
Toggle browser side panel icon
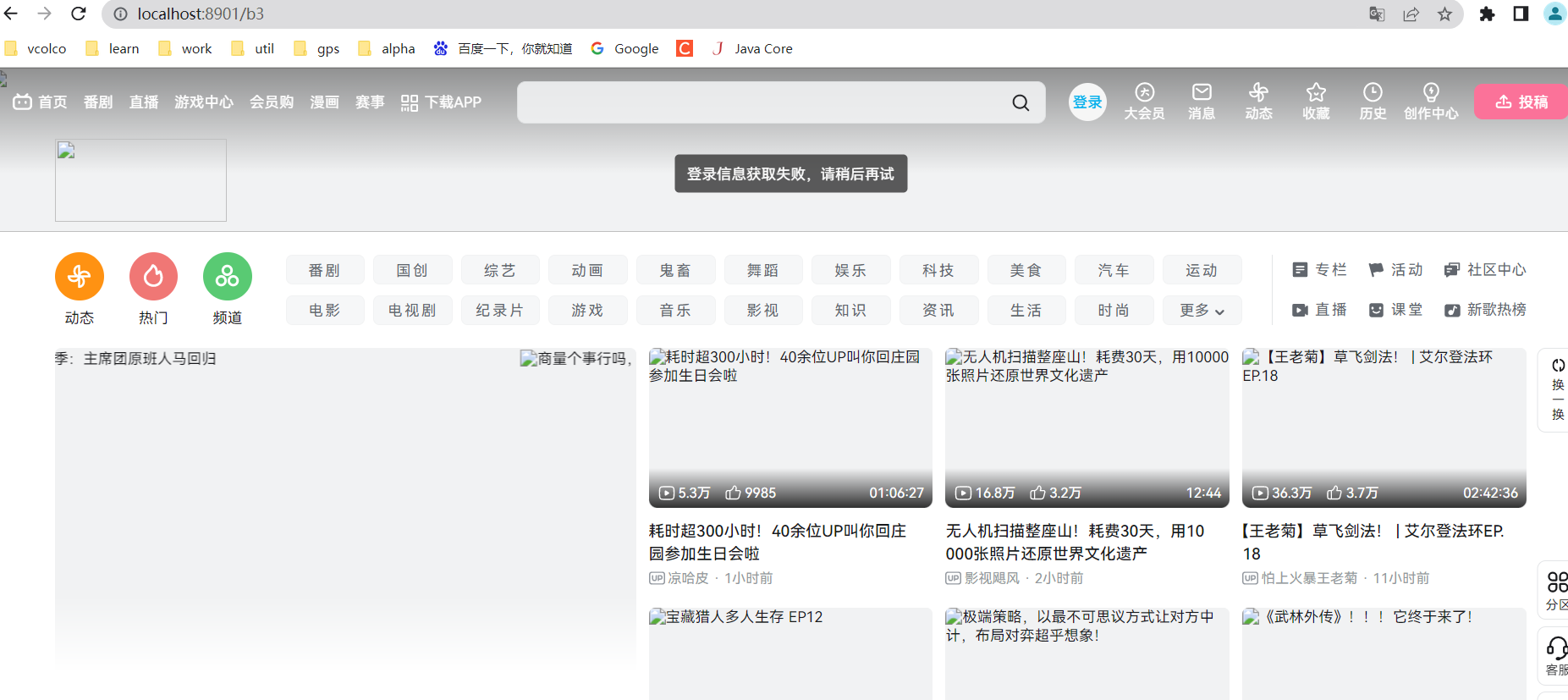(x=1521, y=14)
